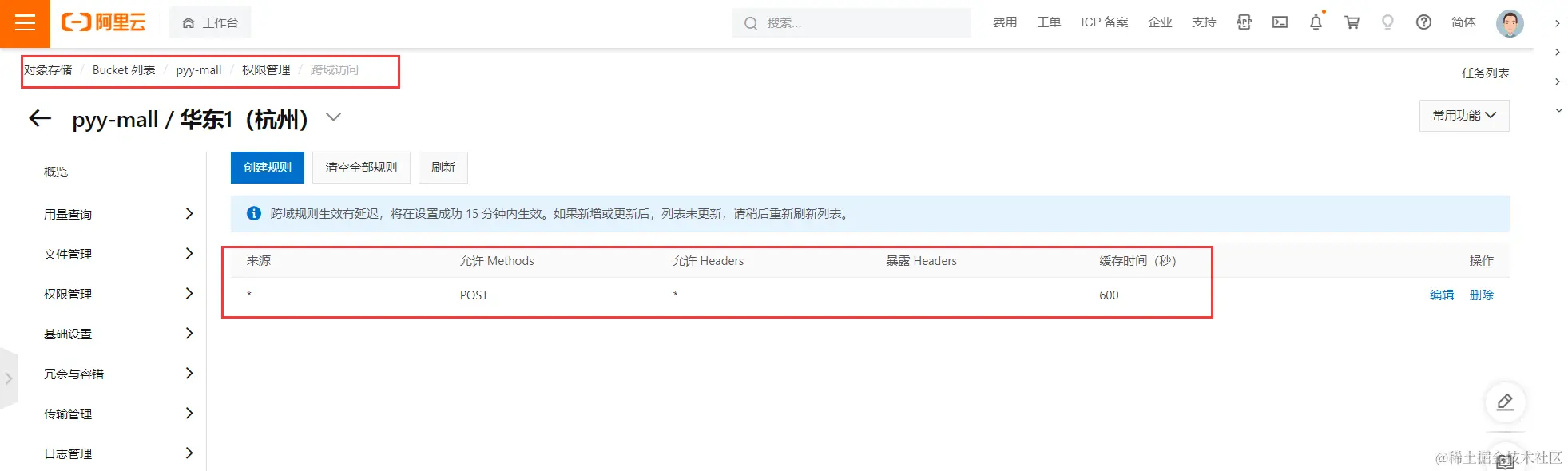This screenshot has width=1568, height=471.
Task: Open the 任务列表 task list
Action: click(1485, 73)
